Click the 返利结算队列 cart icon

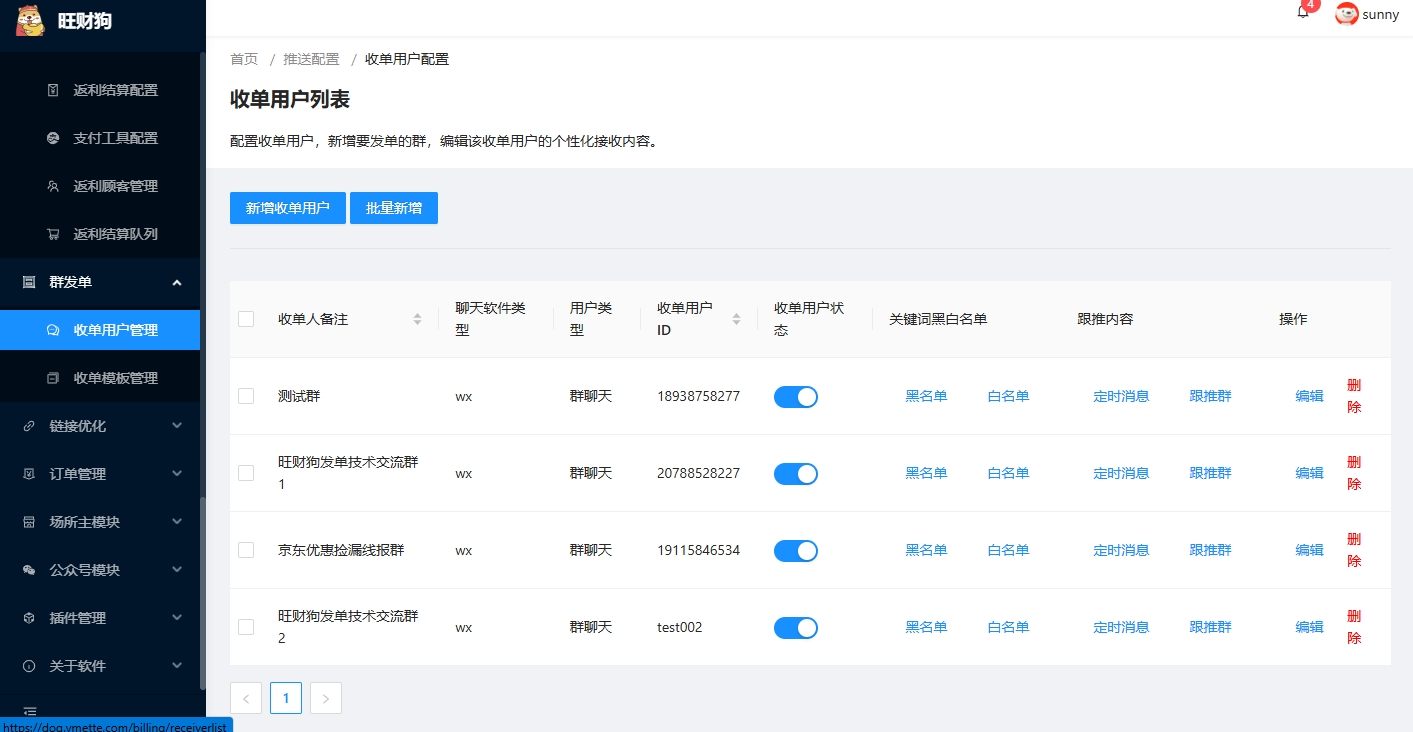[x=53, y=234]
